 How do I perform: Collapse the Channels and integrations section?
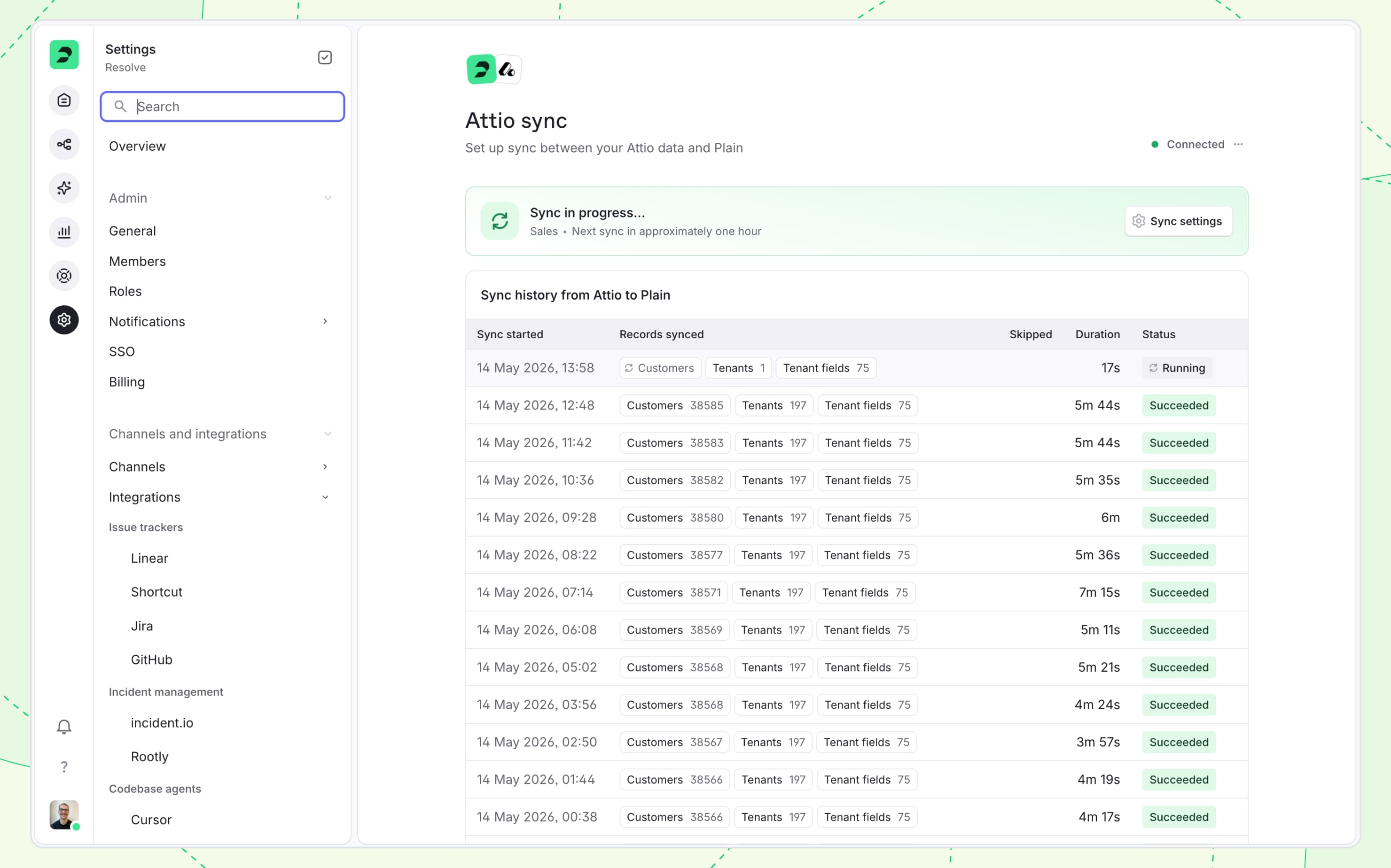click(328, 434)
